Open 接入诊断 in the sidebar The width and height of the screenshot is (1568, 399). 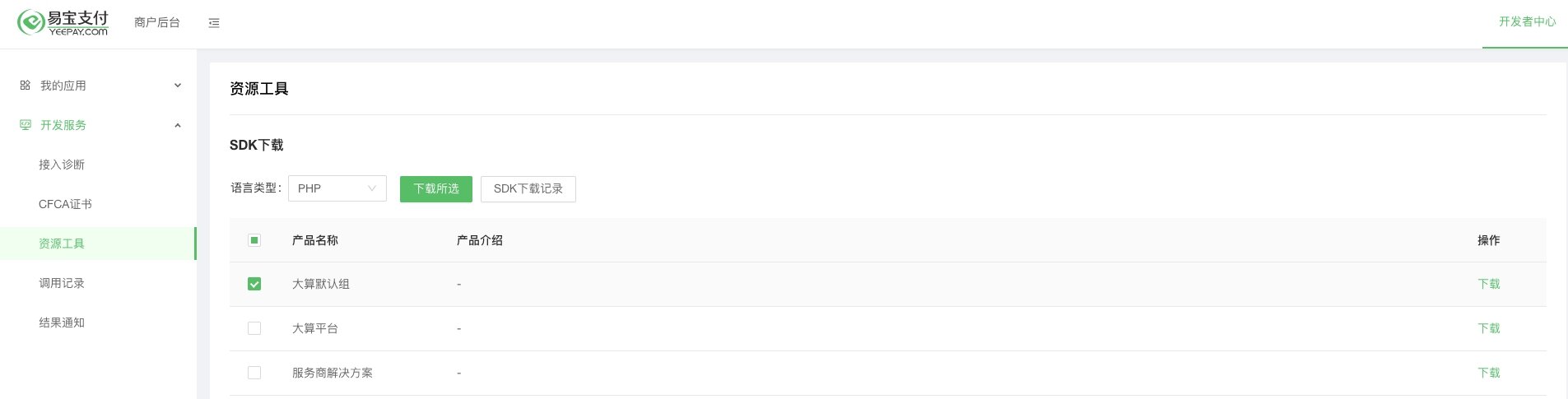[x=62, y=165]
